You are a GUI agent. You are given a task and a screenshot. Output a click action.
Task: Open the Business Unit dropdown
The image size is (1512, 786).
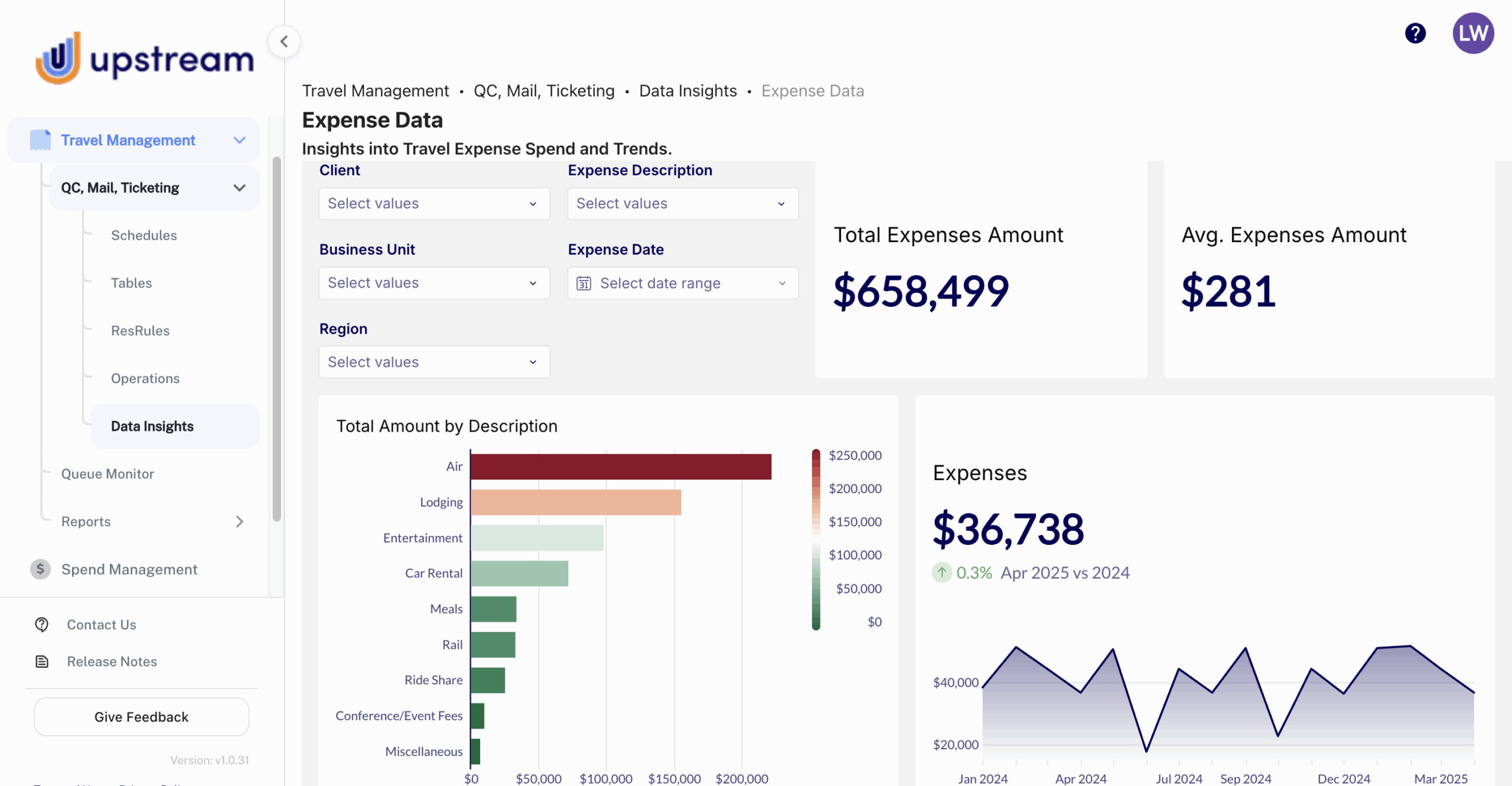pyautogui.click(x=434, y=283)
